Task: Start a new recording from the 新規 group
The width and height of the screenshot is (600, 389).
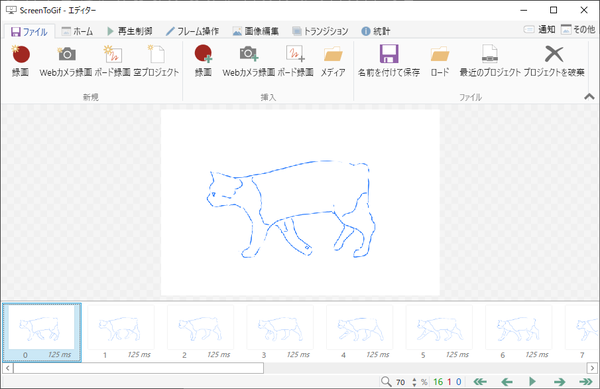Action: [x=20, y=61]
